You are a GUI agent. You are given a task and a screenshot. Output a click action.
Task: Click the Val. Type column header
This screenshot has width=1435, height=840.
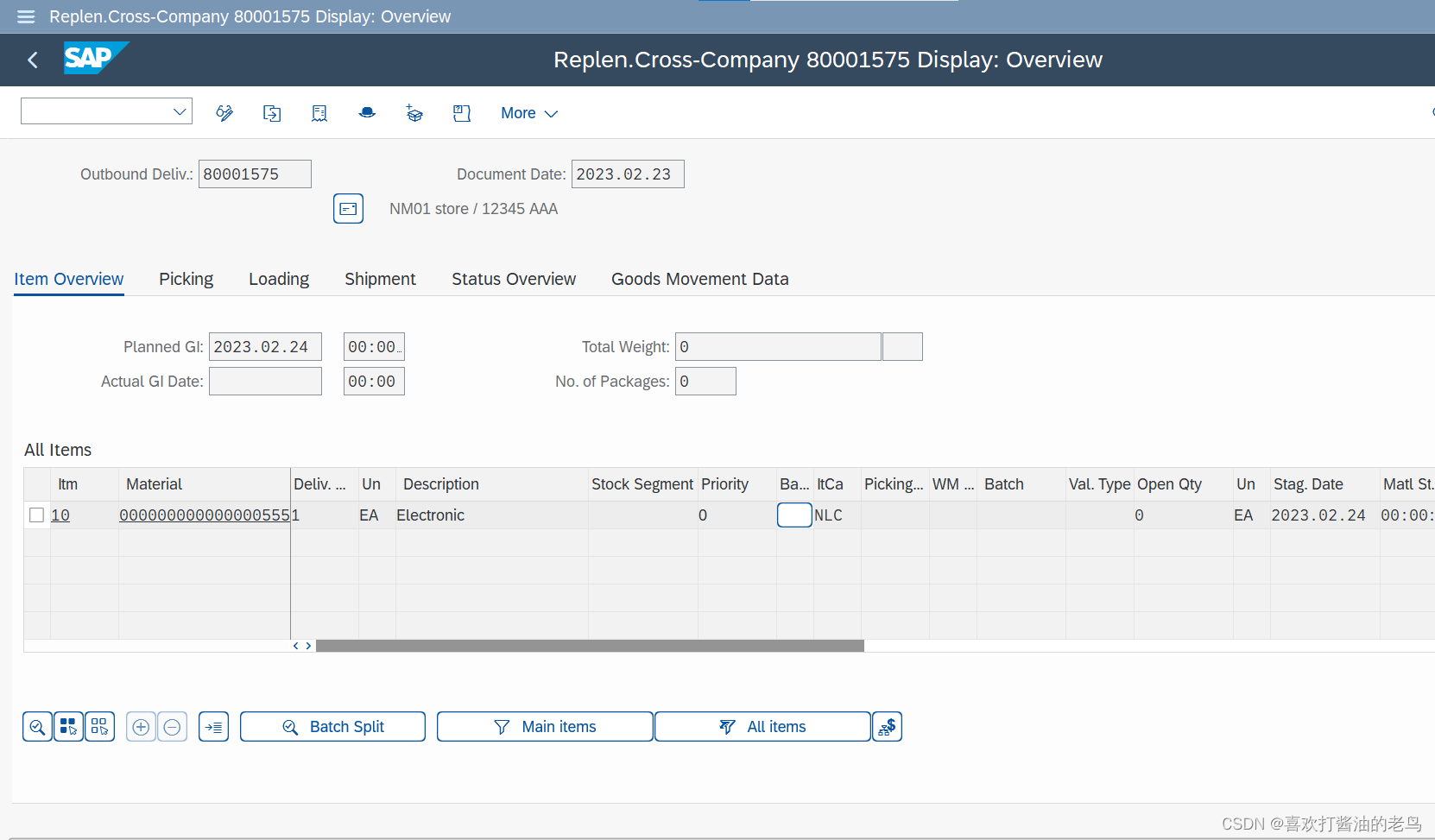coord(1099,484)
